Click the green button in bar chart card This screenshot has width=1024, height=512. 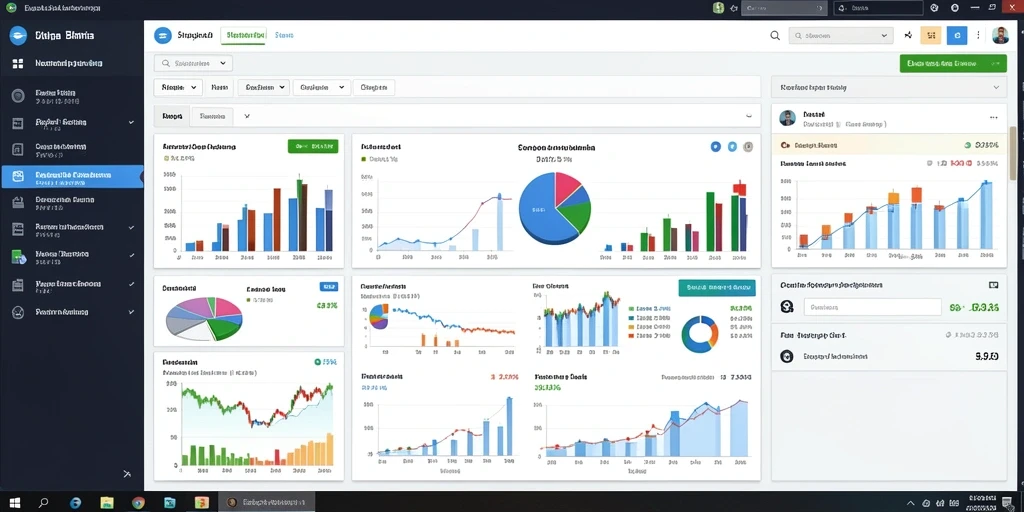[313, 146]
